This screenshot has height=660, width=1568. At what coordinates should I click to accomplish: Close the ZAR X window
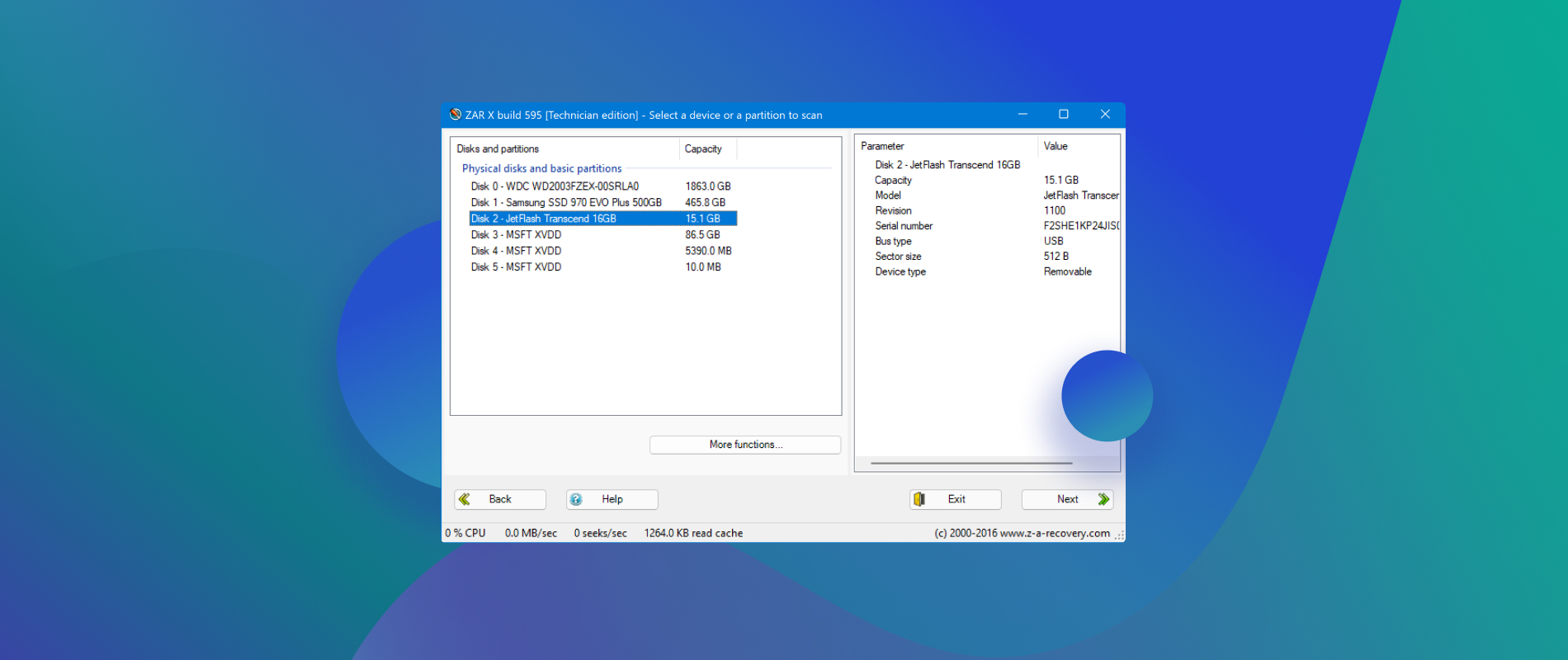[x=1105, y=115]
